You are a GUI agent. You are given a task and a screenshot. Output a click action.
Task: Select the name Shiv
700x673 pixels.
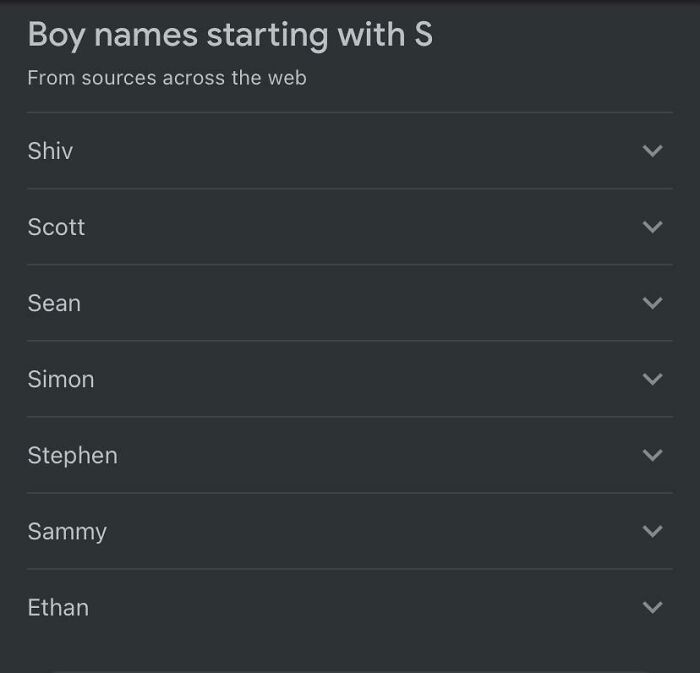[50, 151]
